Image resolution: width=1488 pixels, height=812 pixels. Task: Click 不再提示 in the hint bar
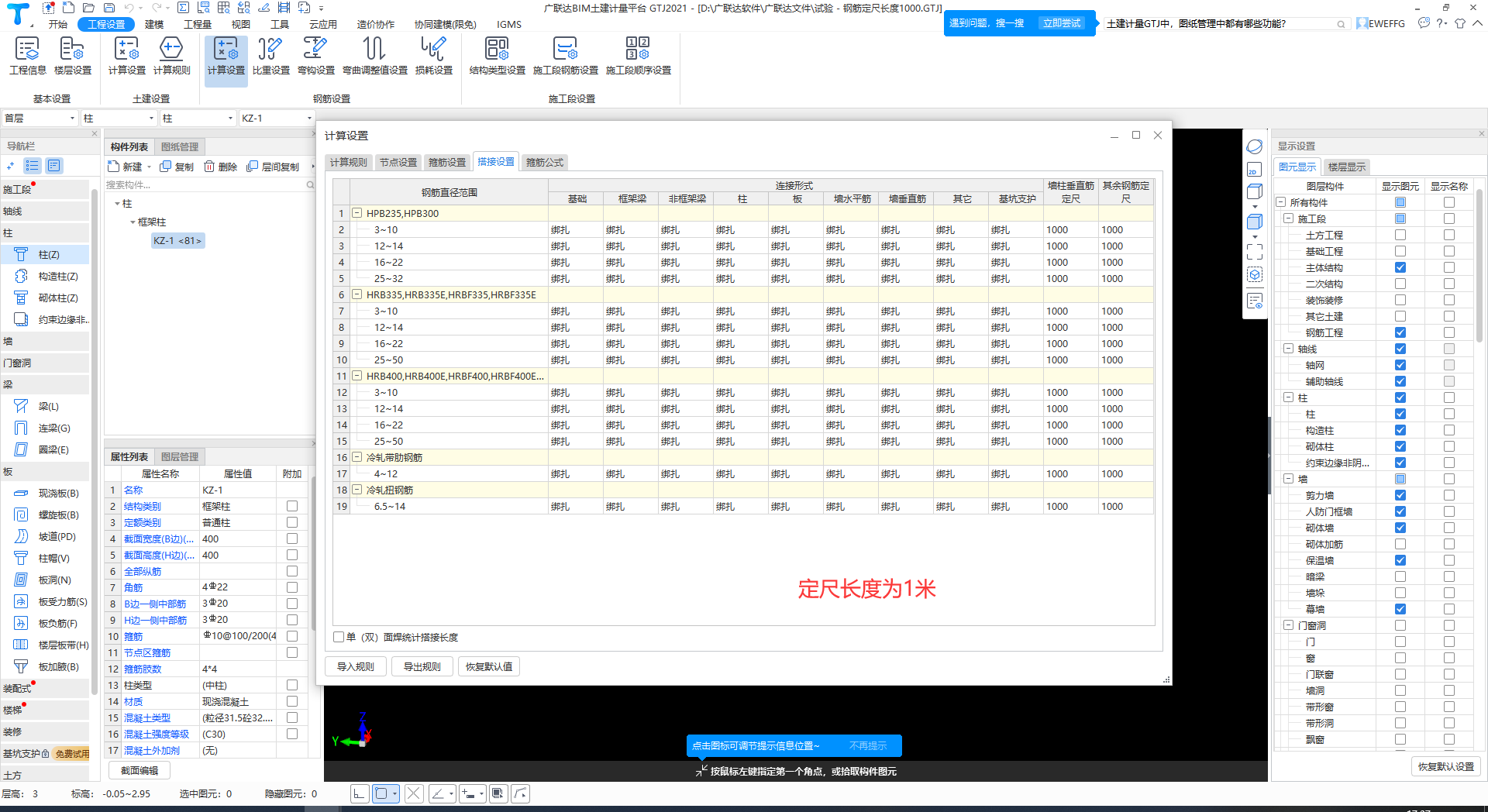click(868, 746)
